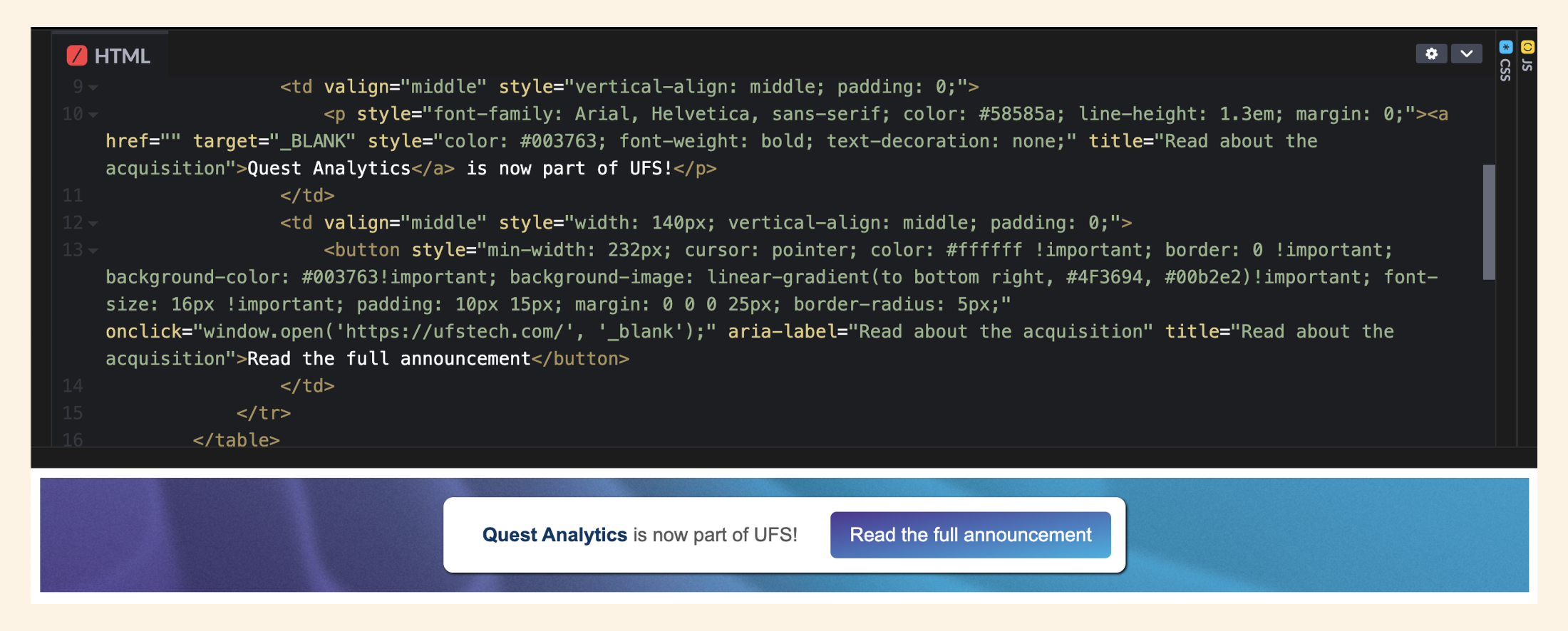Viewport: 1568px width, 631px height.
Task: Click the yellow JS panel icon
Action: click(1527, 47)
